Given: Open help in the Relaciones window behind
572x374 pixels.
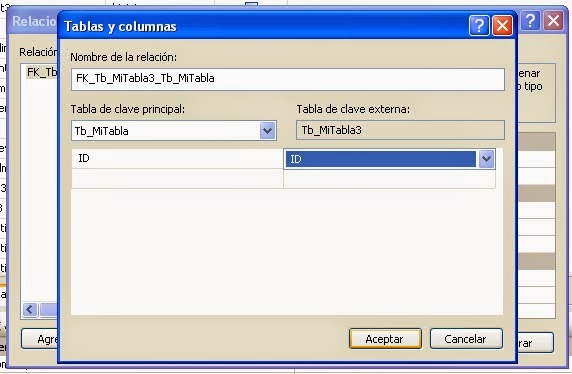Looking at the screenshot, I should pos(530,20).
